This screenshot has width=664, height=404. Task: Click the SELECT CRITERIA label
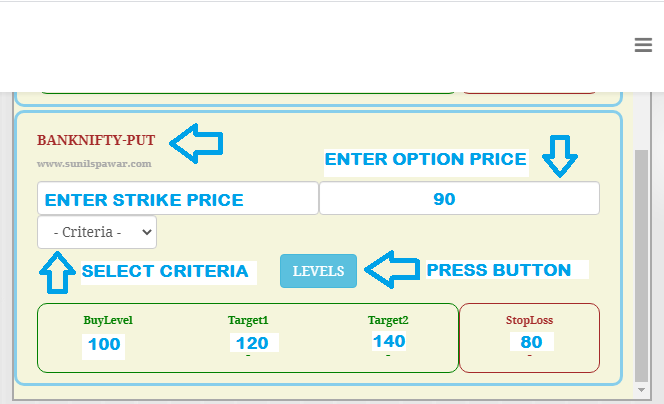point(164,271)
